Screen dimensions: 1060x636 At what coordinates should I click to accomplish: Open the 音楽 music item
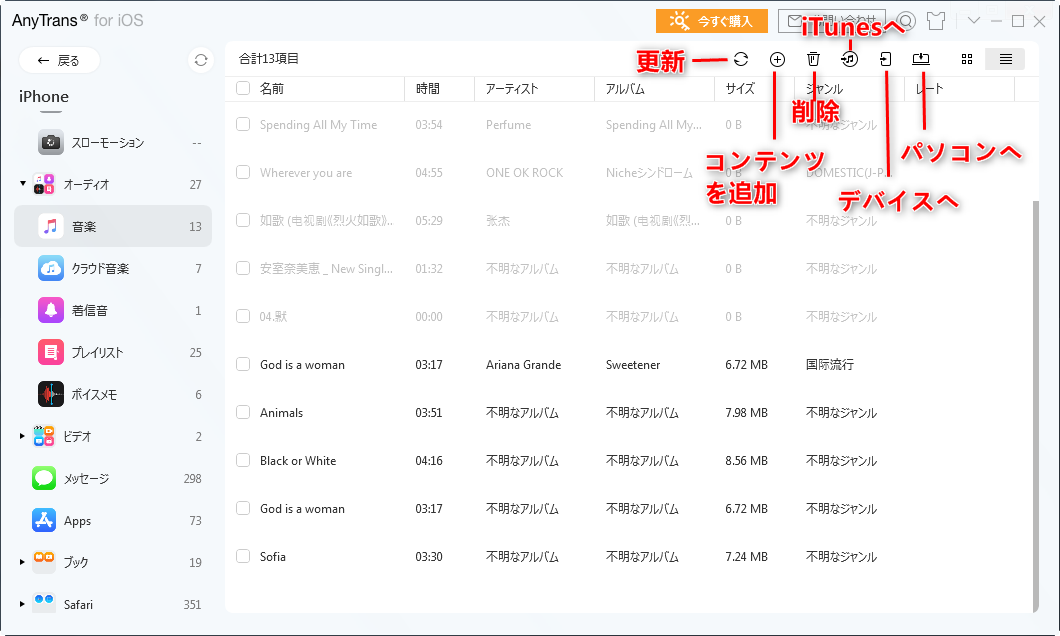click(113, 226)
